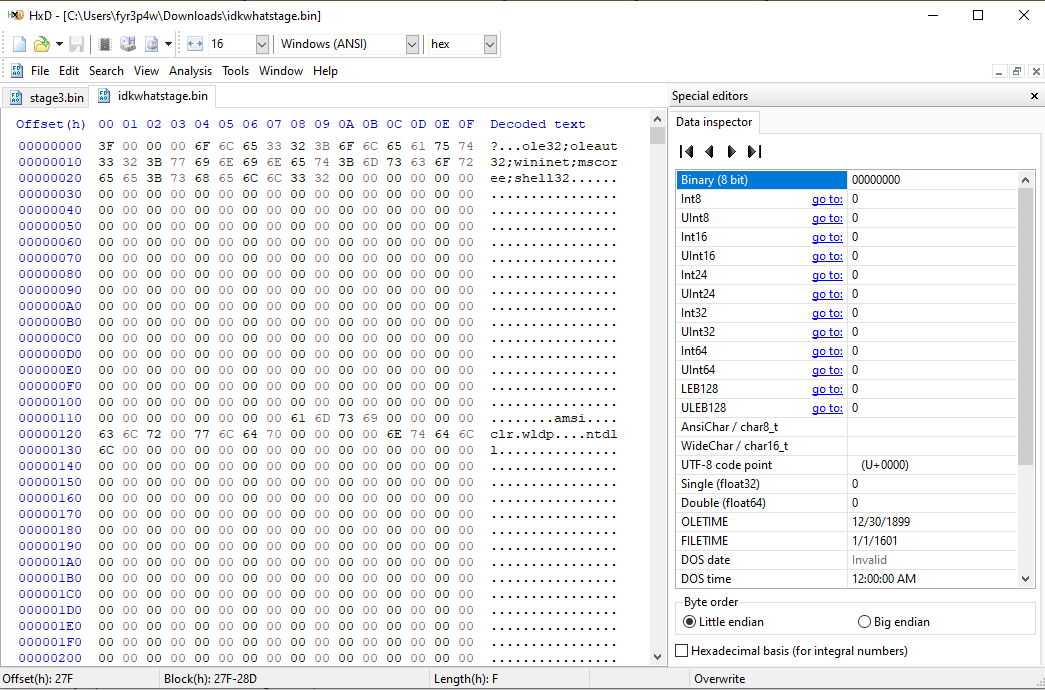Click the hex view vertical scrollbar down arrow
The image size is (1045, 690).
click(x=657, y=657)
